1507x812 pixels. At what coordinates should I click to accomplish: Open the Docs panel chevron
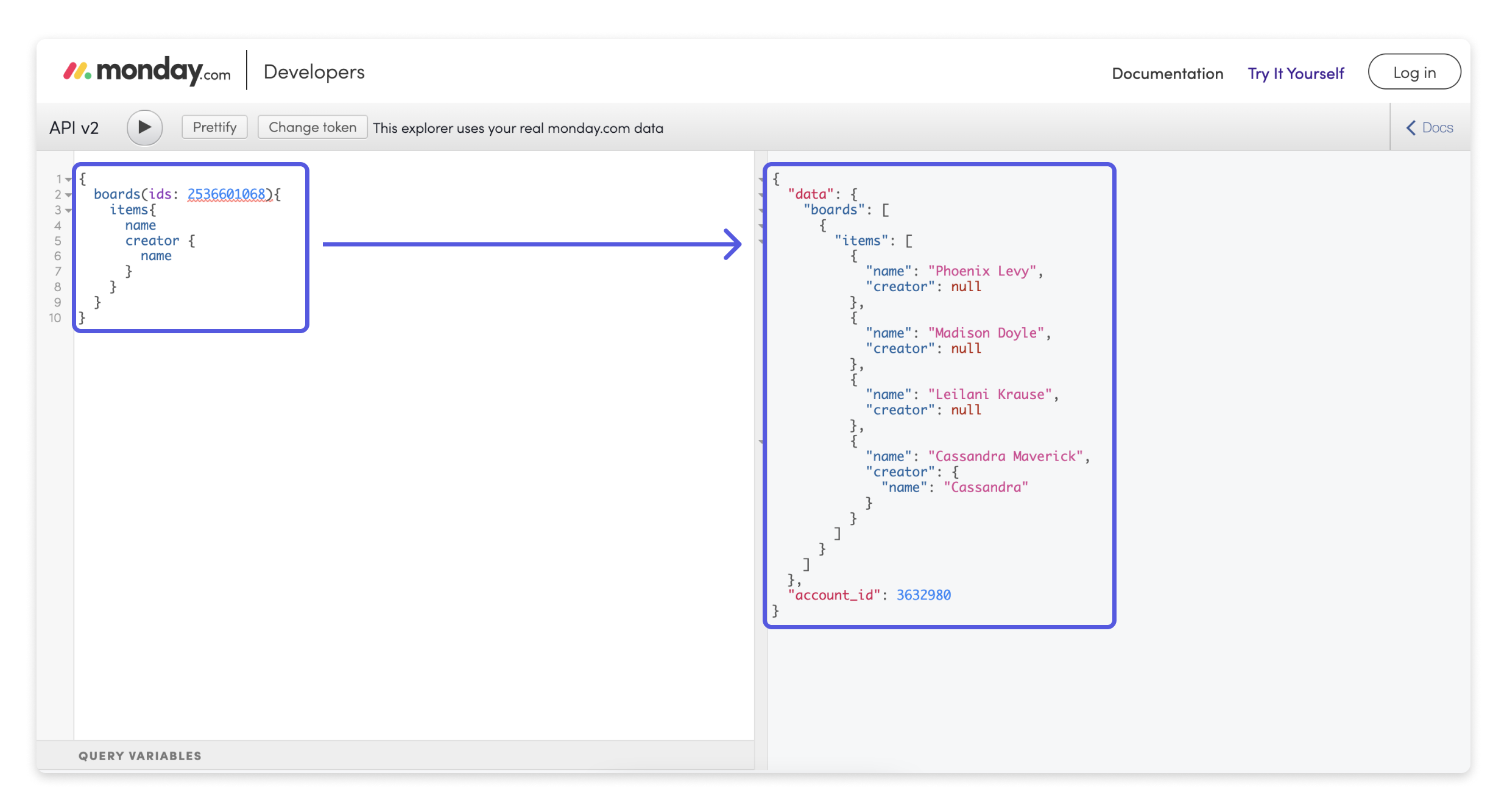coord(1411,127)
